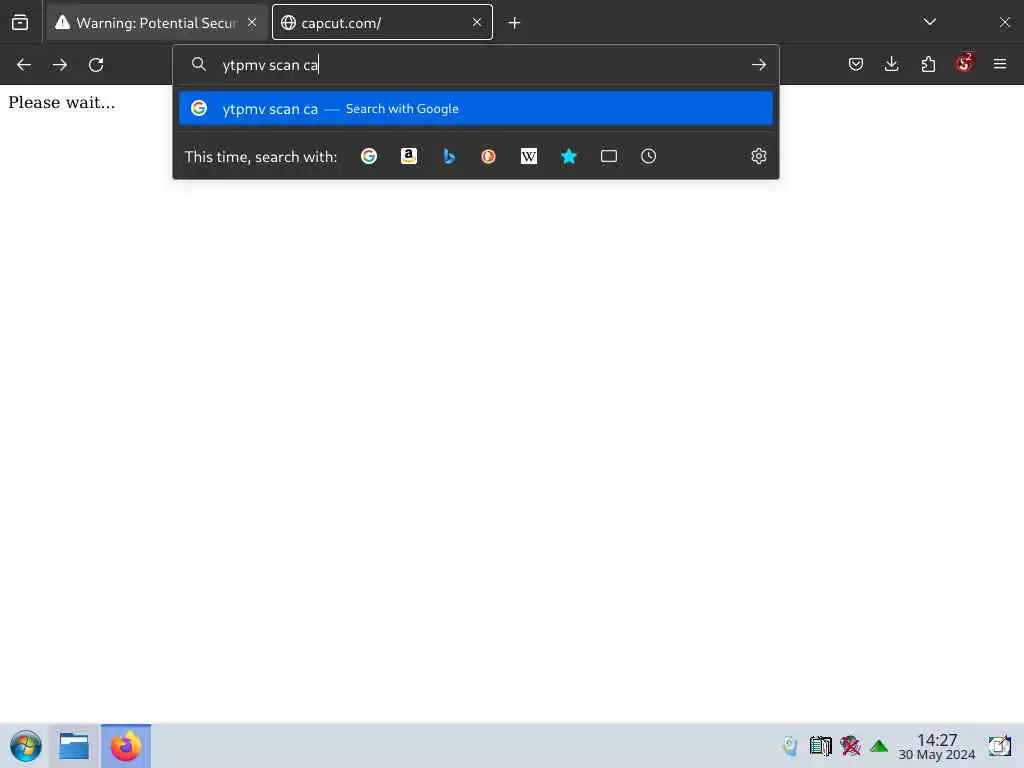Select 'ytpmv scan ca' Search with Google suggestion
The width and height of the screenshot is (1024, 768).
click(475, 108)
